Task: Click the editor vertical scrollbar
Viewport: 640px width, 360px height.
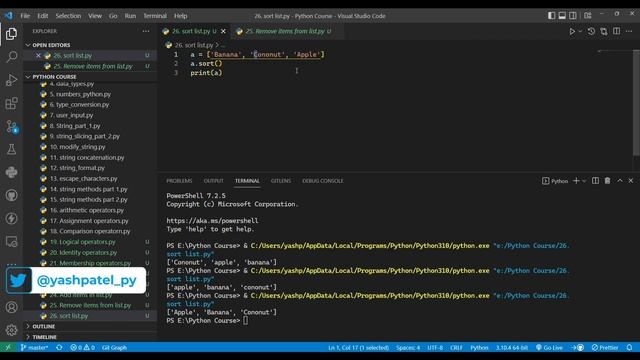Action: click(x=636, y=102)
